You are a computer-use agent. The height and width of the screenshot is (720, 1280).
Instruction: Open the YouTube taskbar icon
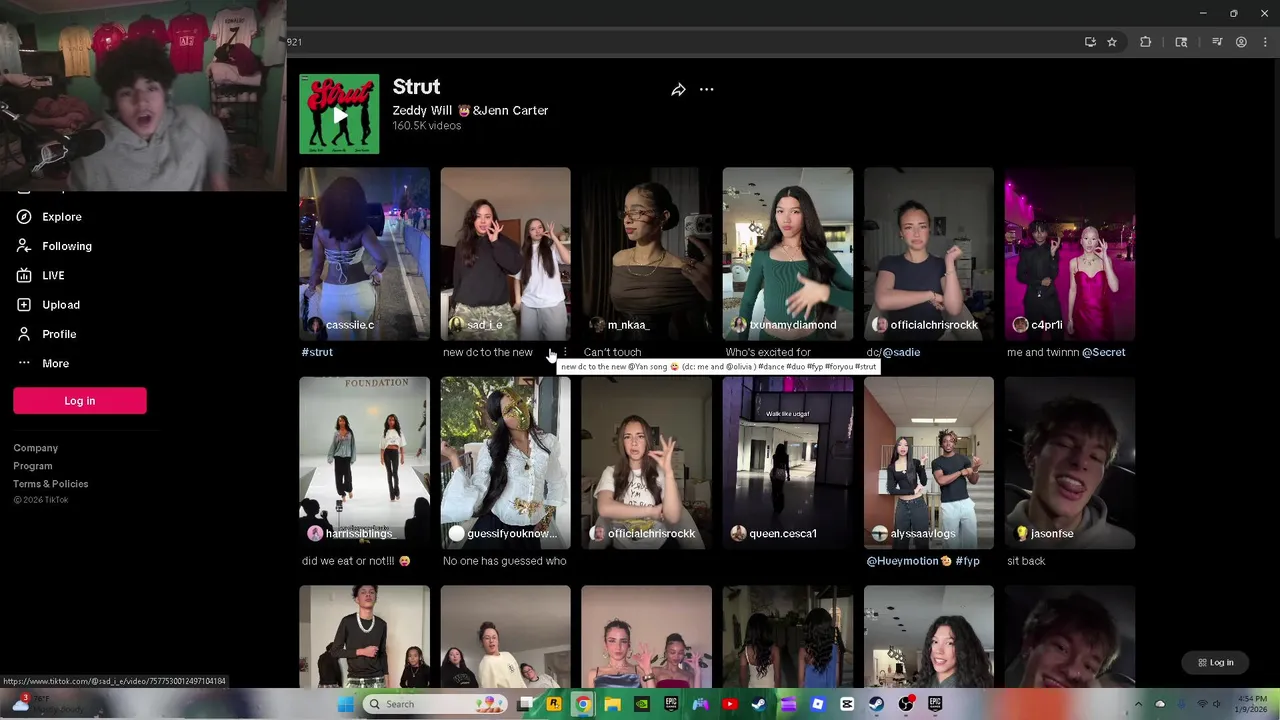coord(730,704)
